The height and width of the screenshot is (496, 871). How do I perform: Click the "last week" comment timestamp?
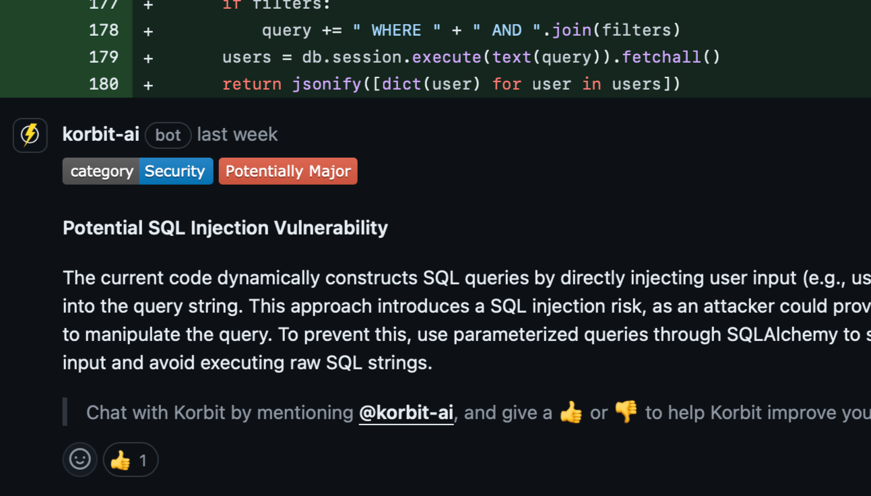pos(237,134)
